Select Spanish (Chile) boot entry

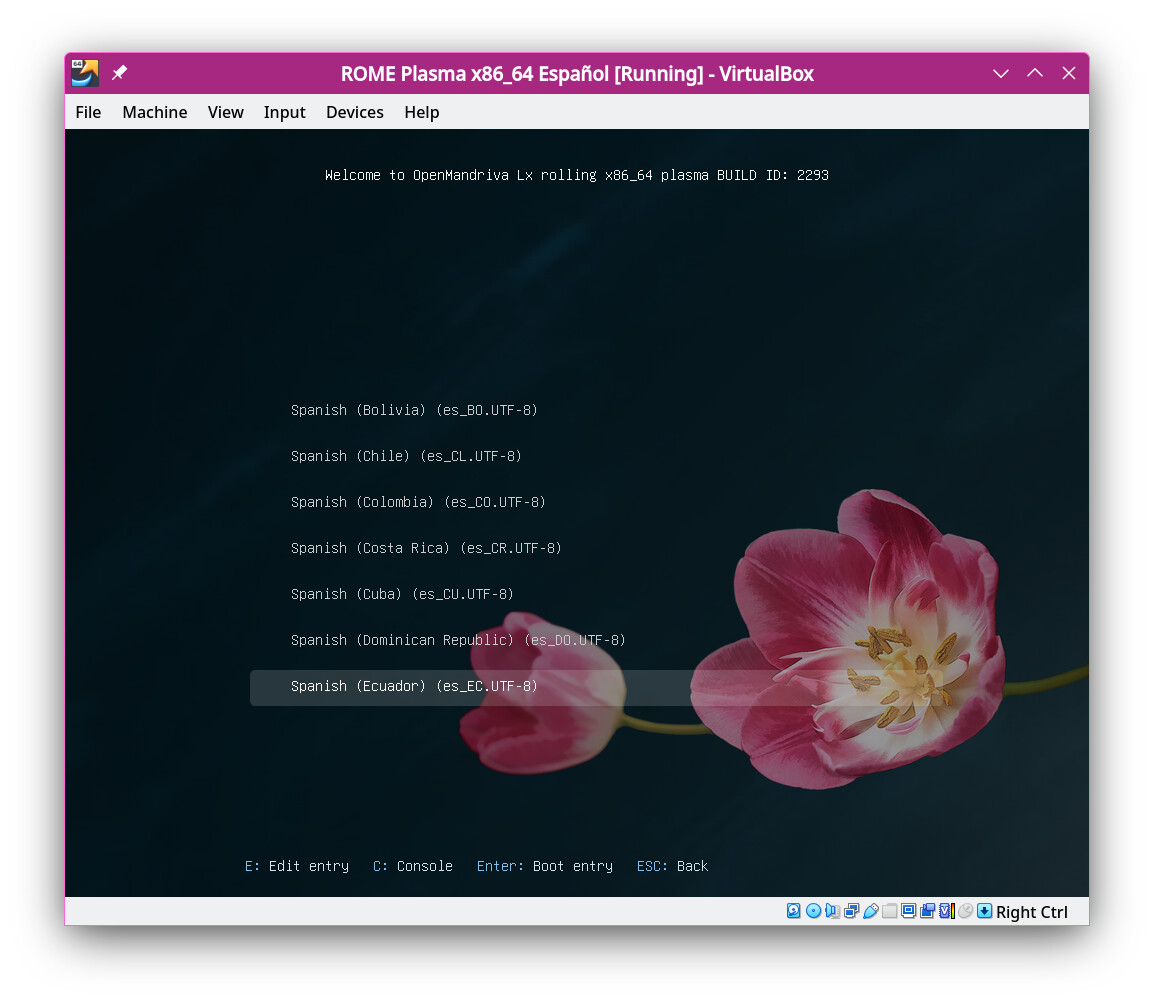(406, 456)
